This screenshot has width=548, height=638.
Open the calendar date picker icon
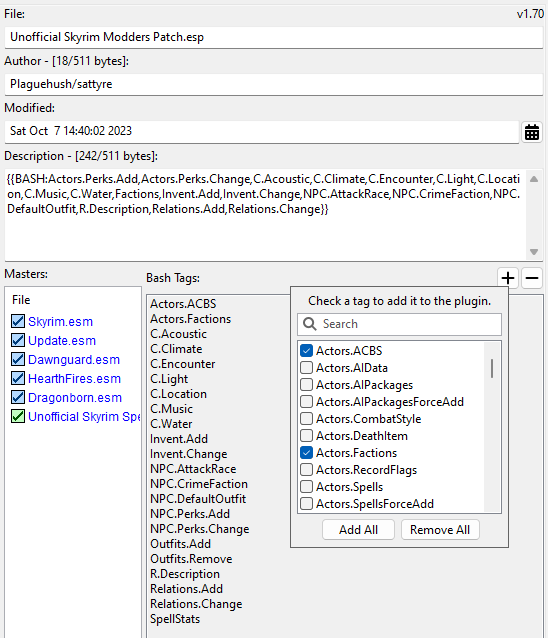[532, 132]
